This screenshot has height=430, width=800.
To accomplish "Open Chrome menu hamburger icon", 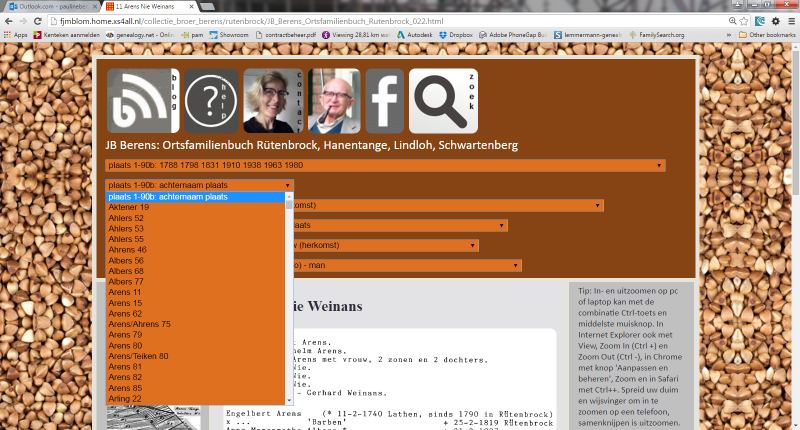I will tap(791, 21).
